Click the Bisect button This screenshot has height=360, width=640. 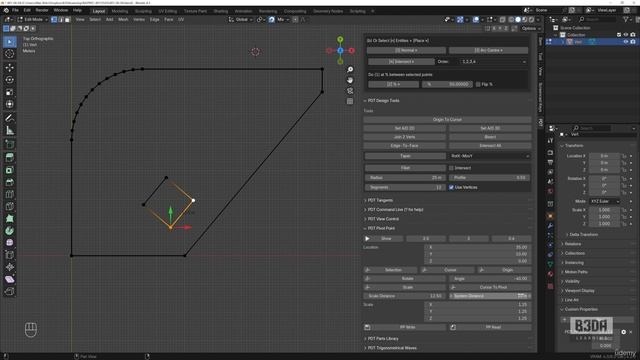point(490,137)
